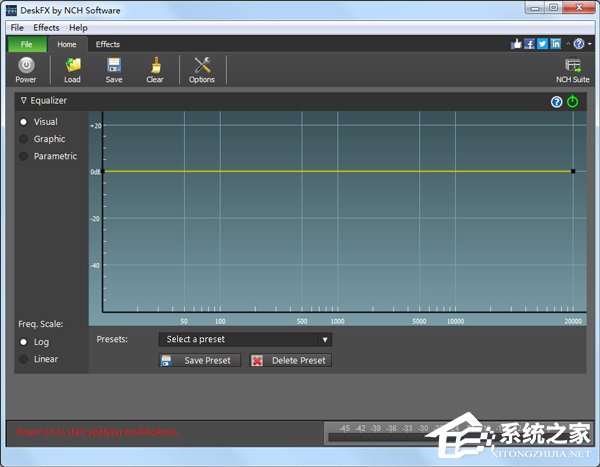Switch to the green File tab

pos(27,44)
